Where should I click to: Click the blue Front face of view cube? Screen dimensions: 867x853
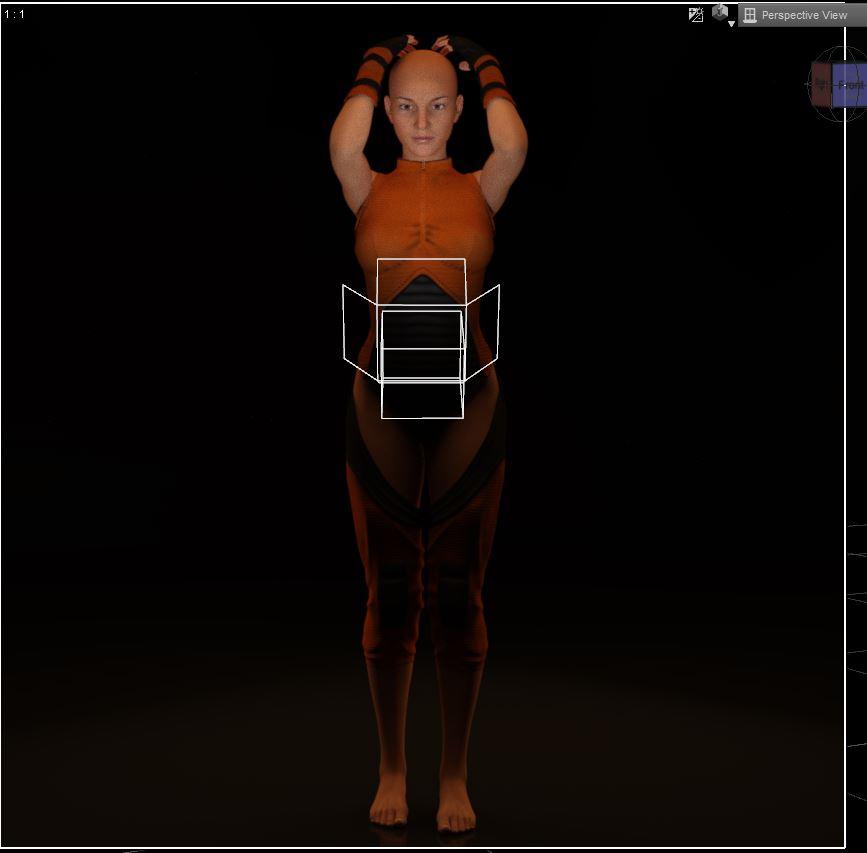pyautogui.click(x=849, y=85)
